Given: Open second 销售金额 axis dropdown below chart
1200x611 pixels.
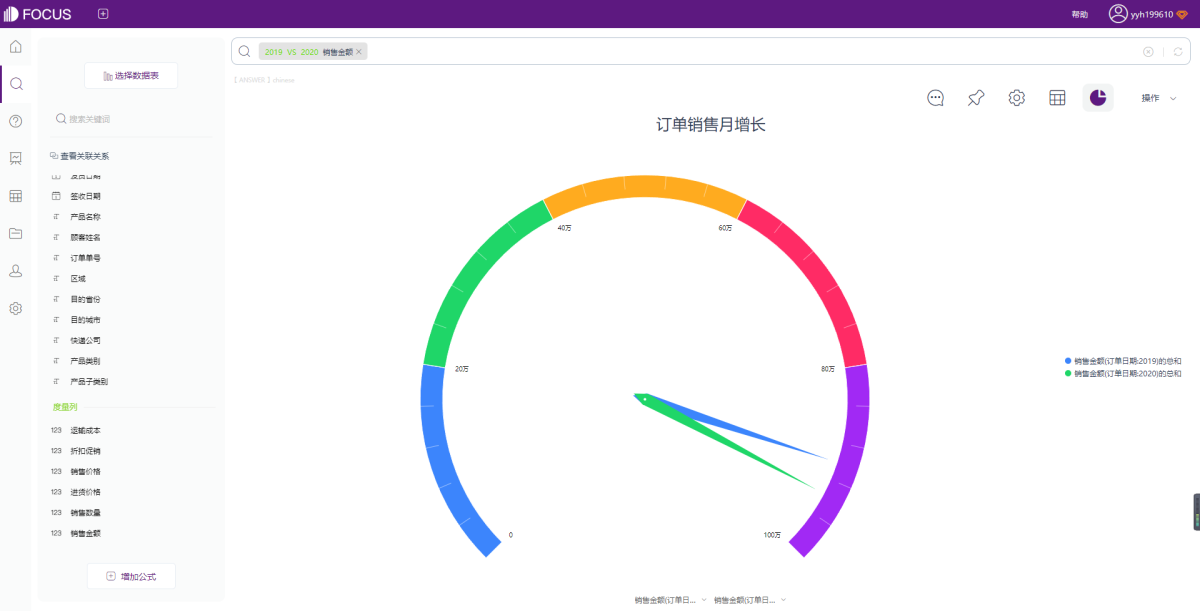Looking at the screenshot, I should click(x=749, y=600).
